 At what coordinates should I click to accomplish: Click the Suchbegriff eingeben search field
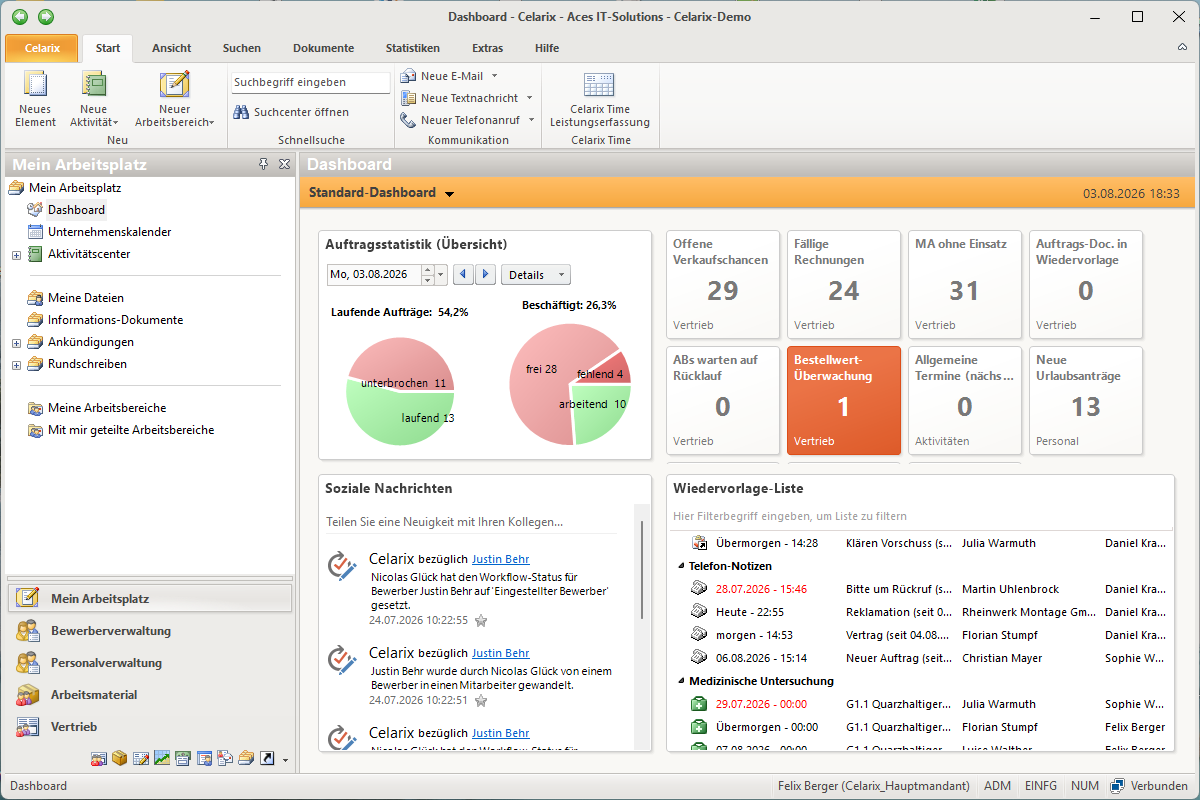(x=310, y=83)
